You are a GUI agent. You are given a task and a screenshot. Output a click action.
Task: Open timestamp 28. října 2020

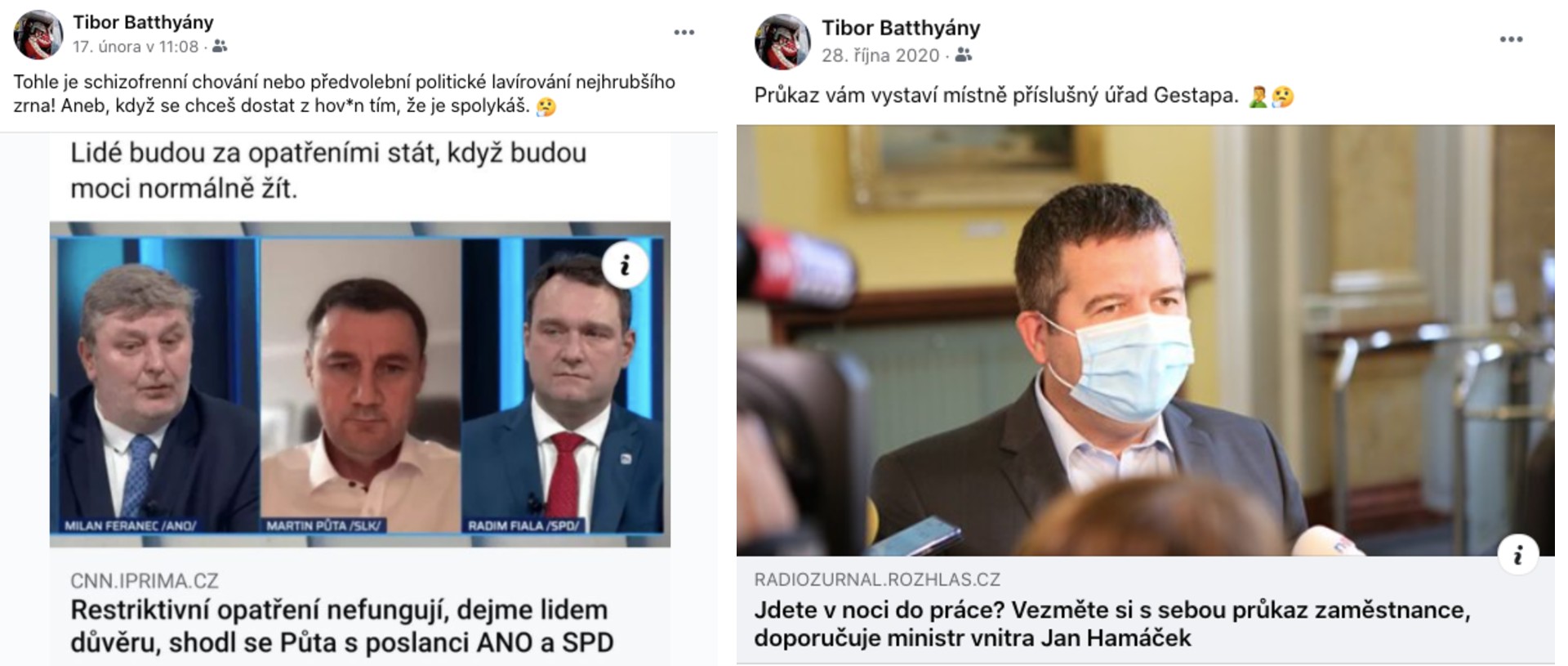(x=880, y=56)
